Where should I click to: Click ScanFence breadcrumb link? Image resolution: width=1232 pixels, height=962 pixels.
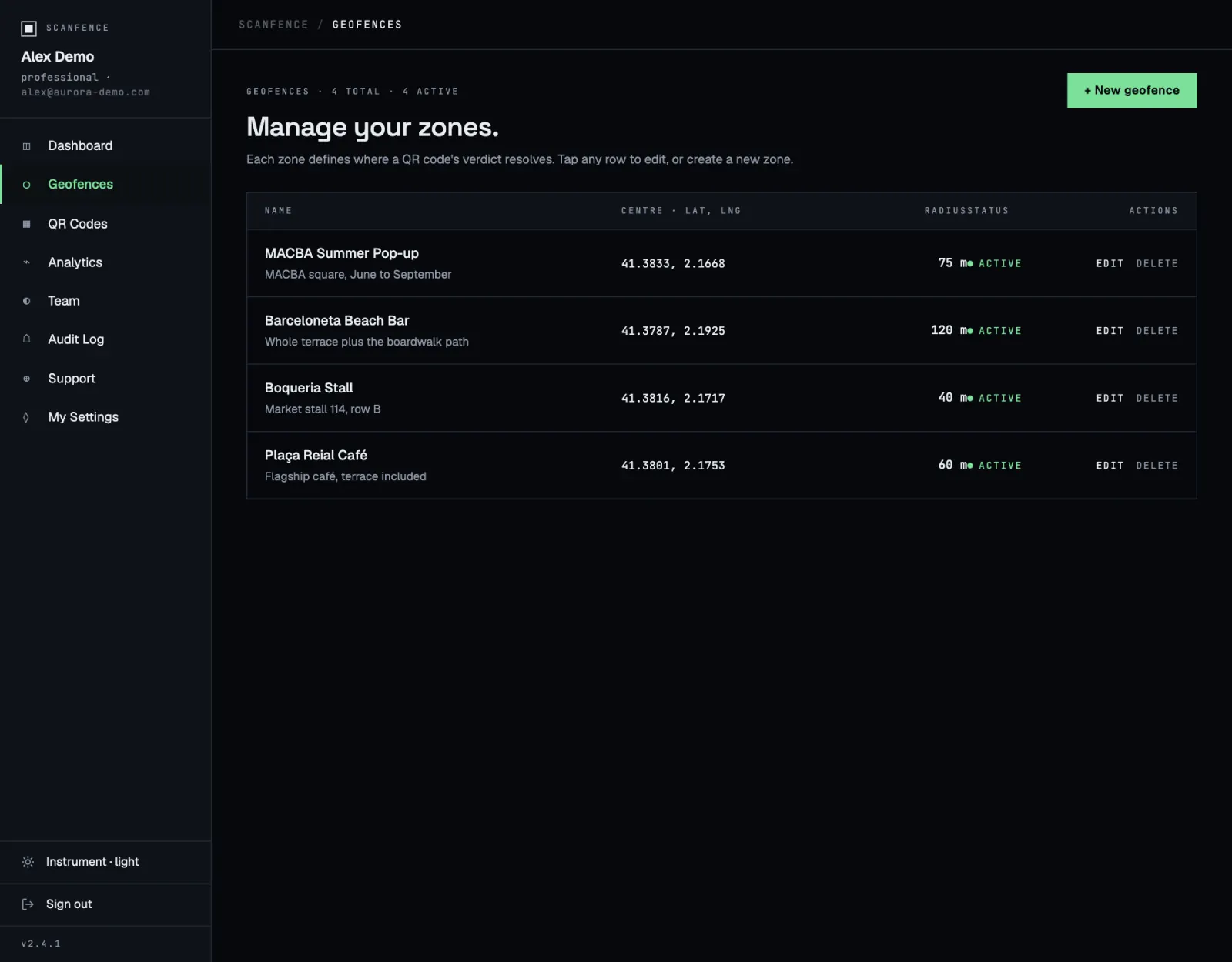273,25
